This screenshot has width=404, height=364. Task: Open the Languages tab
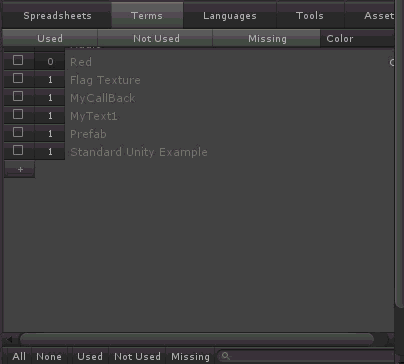pyautogui.click(x=230, y=16)
